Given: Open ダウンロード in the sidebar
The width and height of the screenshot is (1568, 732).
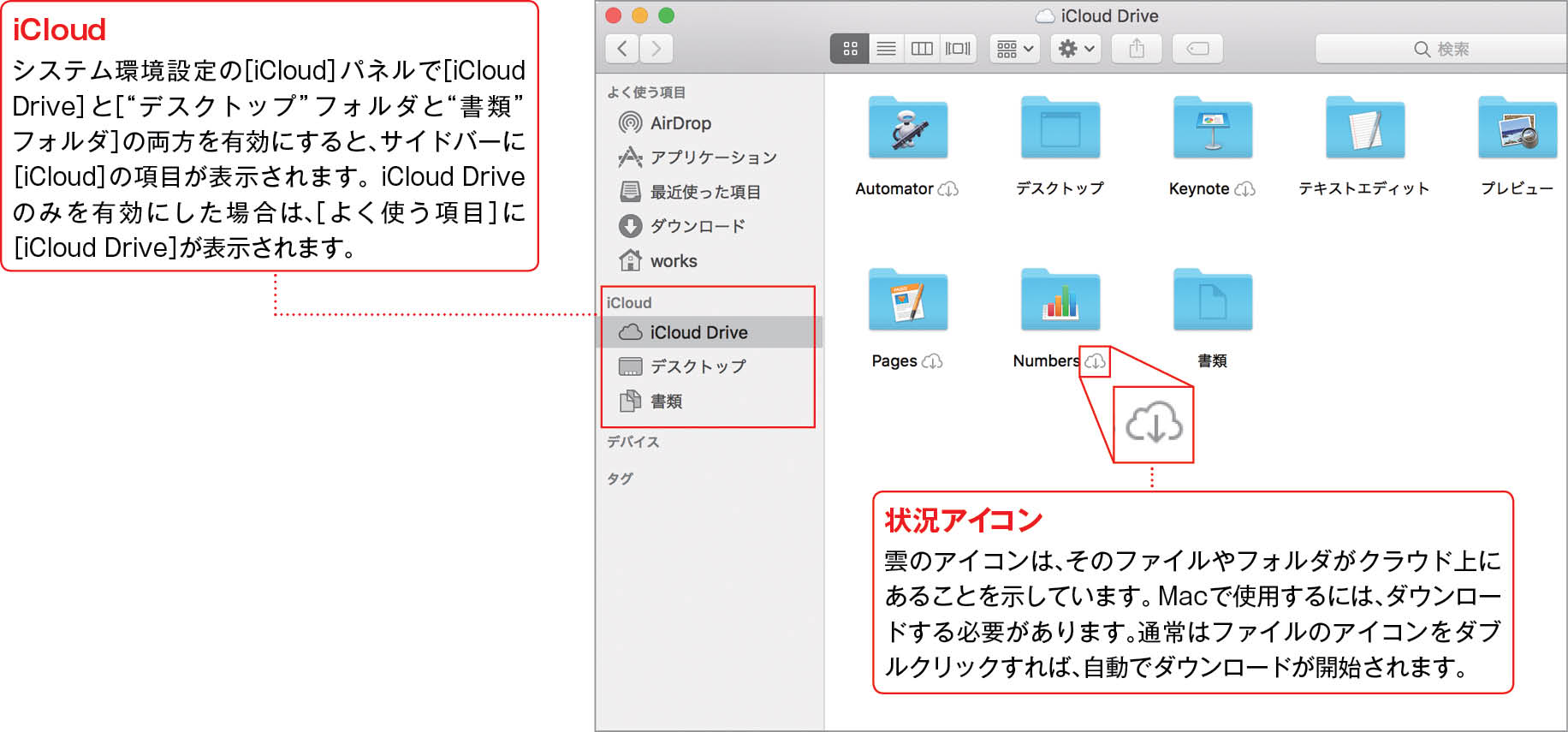Looking at the screenshot, I should 698,226.
